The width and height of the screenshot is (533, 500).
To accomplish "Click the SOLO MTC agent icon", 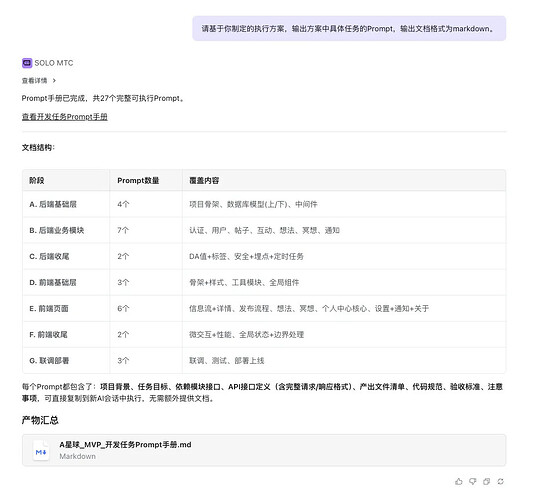I will point(27,63).
